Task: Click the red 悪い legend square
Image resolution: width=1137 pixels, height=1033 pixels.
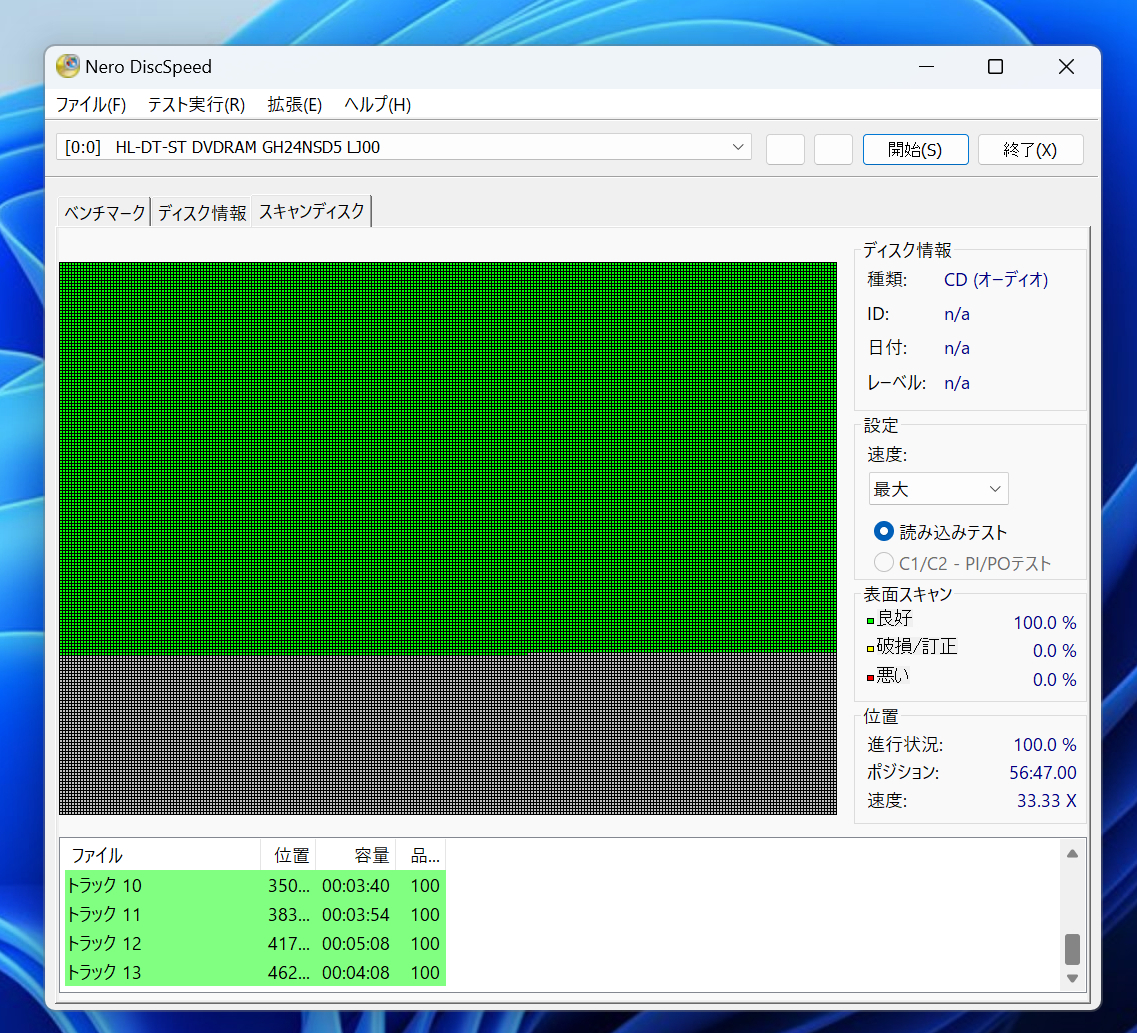Action: pyautogui.click(x=870, y=678)
